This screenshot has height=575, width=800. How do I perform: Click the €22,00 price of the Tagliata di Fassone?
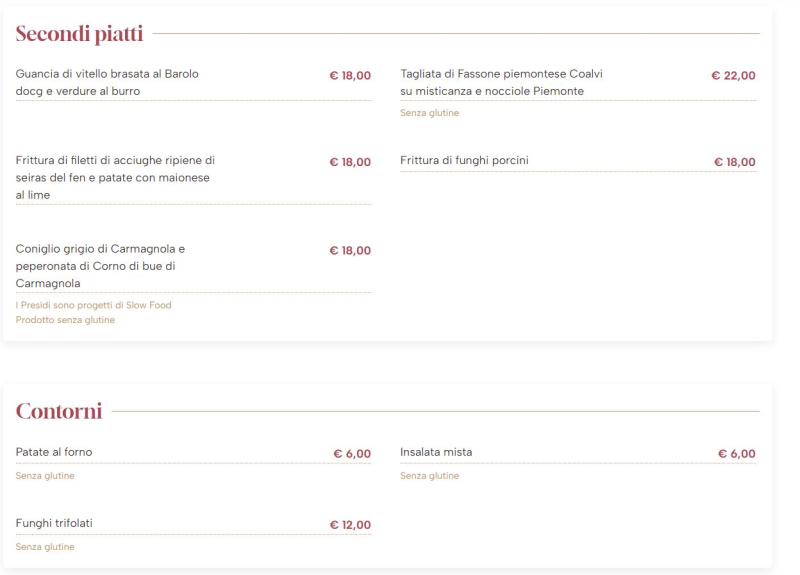733,76
